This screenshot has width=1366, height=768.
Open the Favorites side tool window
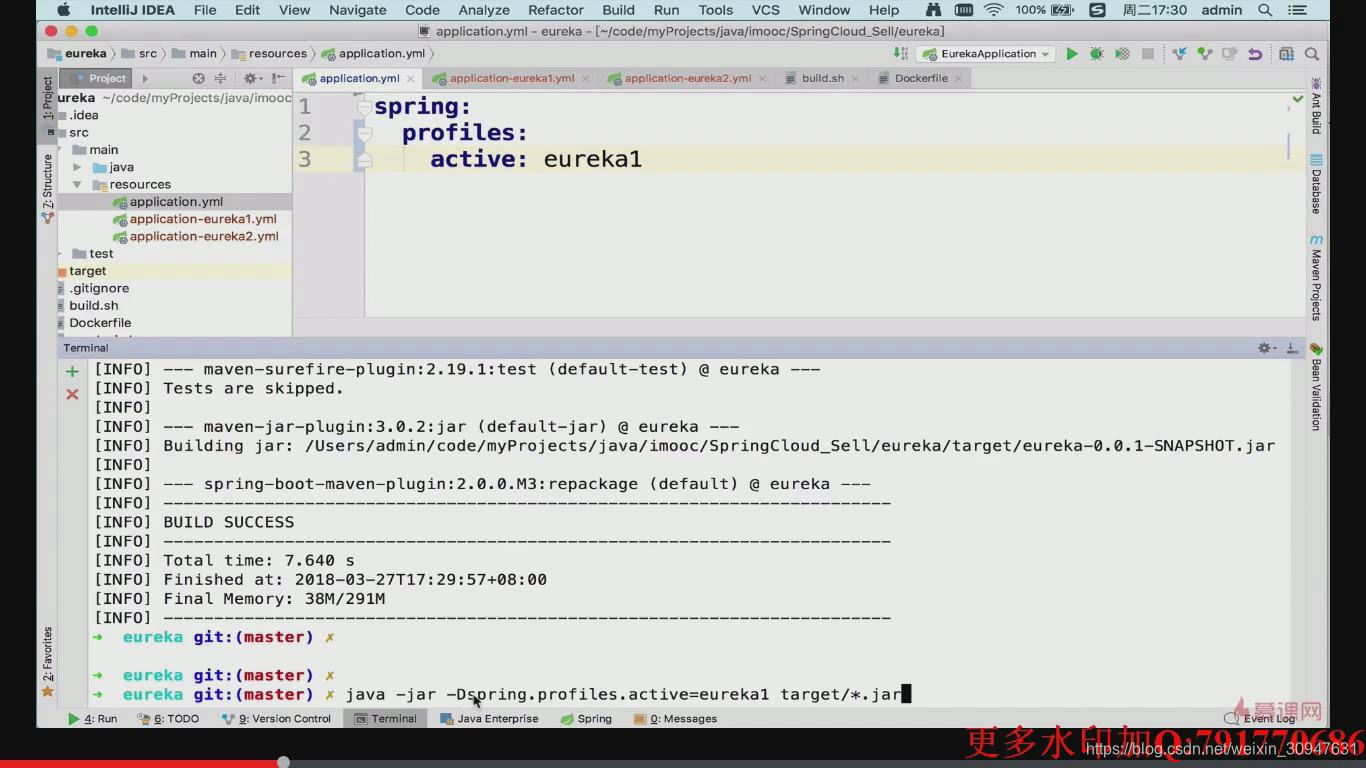tap(47, 662)
